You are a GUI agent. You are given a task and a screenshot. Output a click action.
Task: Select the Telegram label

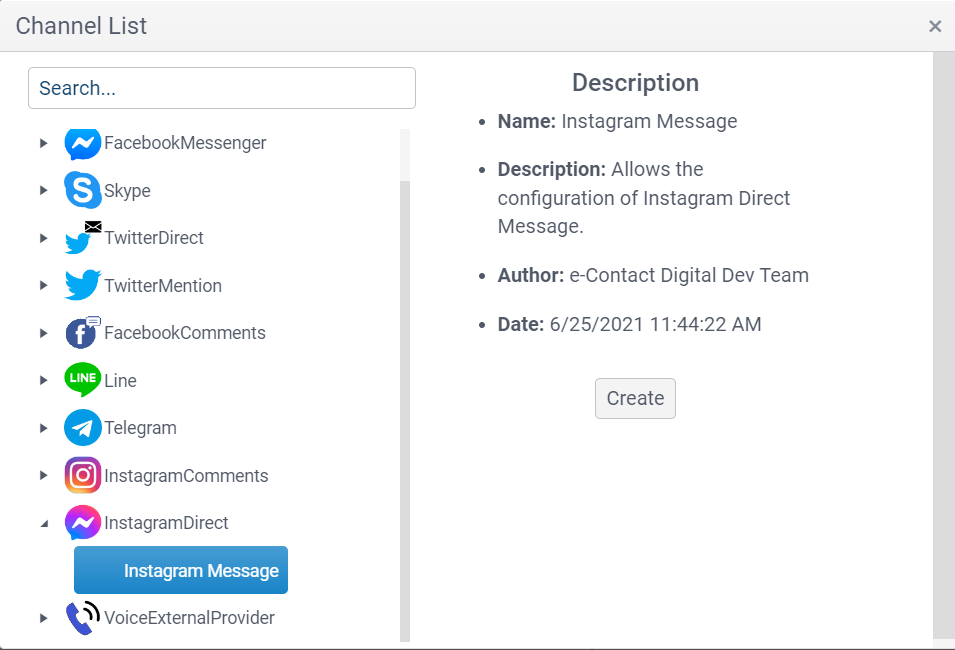coord(140,428)
